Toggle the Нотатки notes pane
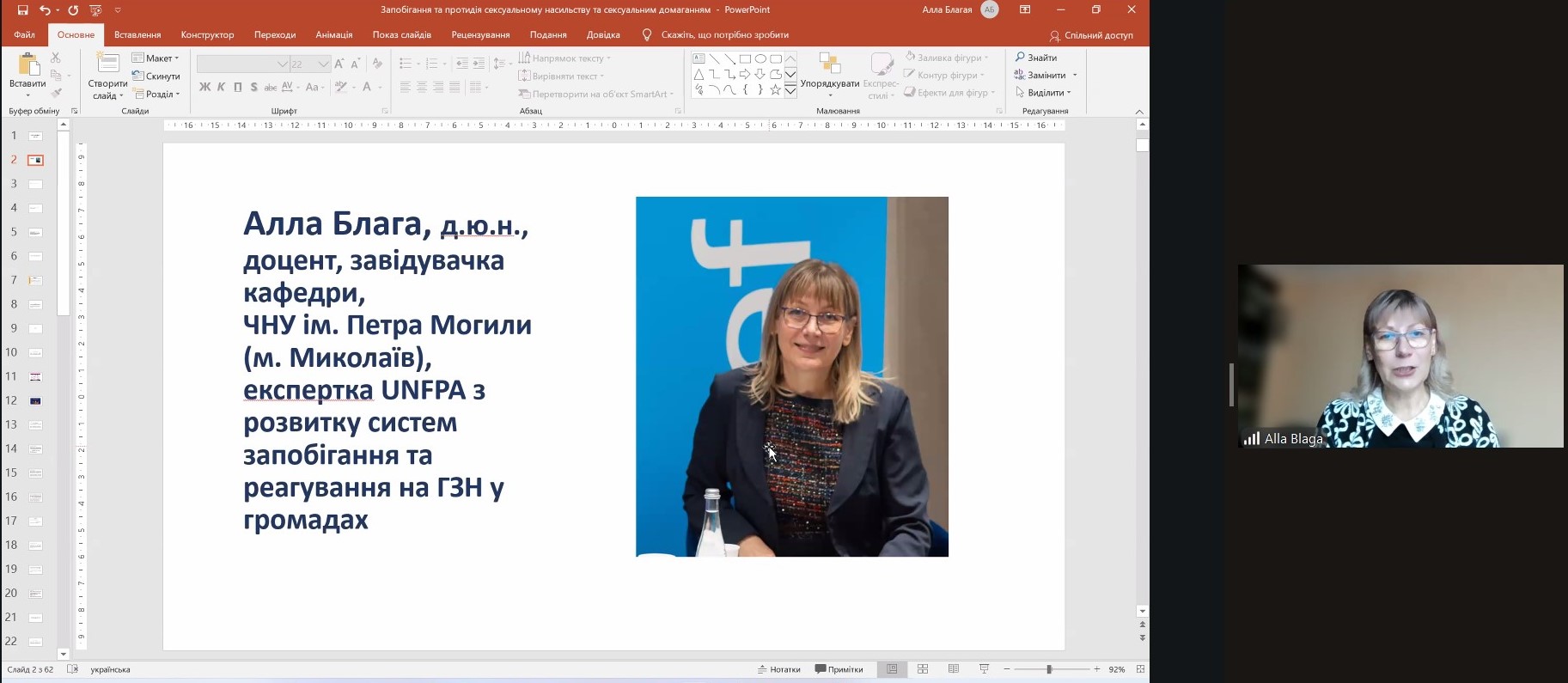 778,669
